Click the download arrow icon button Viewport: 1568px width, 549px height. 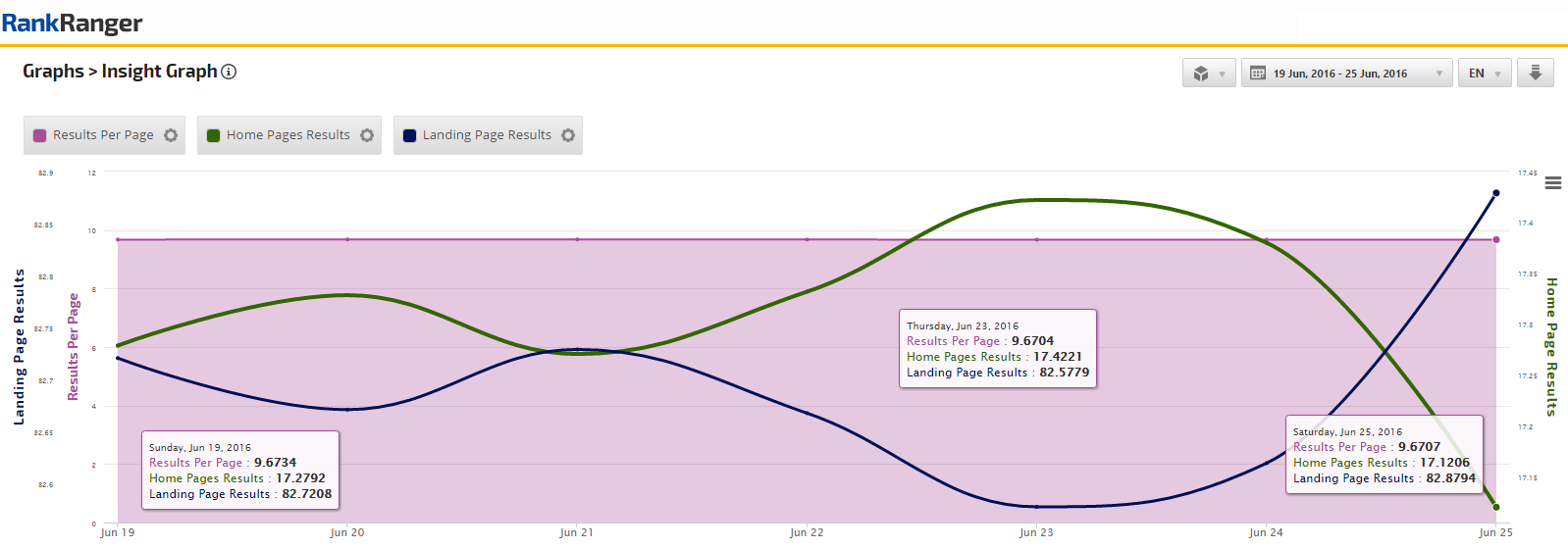[x=1536, y=74]
